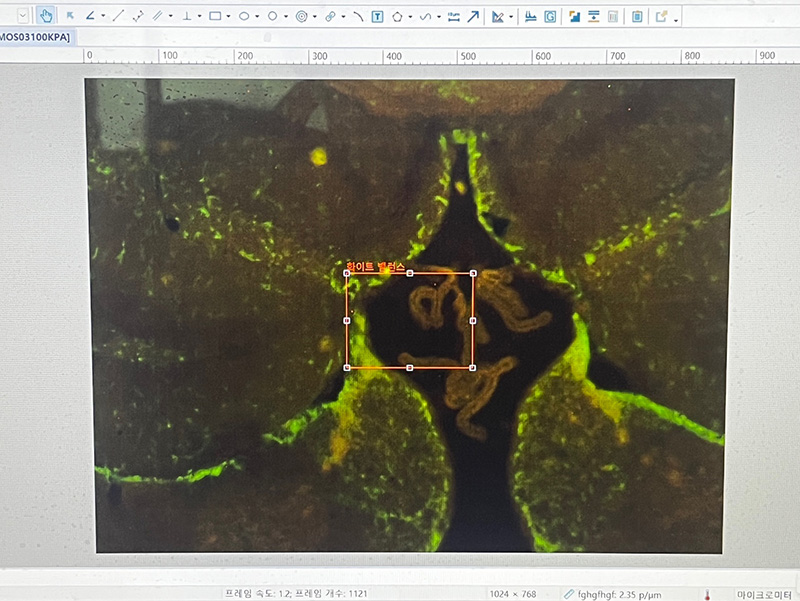The width and height of the screenshot is (800, 601).
Task: Pick the arrow annotation tool
Action: pyautogui.click(x=473, y=16)
